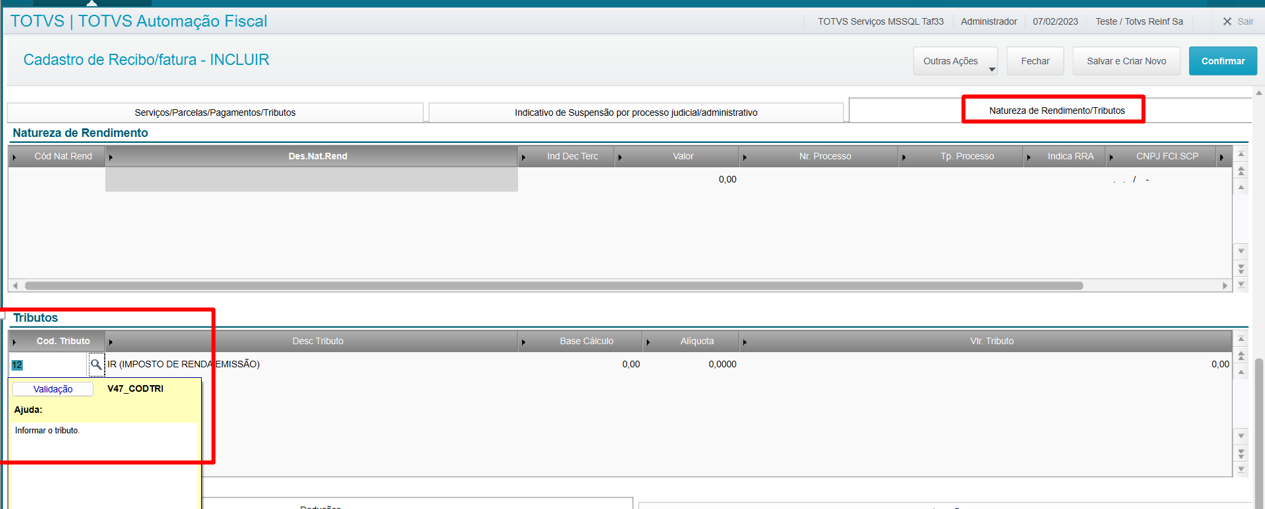Open the Outras Ações dropdown menu
Screen dimensions: 1265x509
click(955, 61)
